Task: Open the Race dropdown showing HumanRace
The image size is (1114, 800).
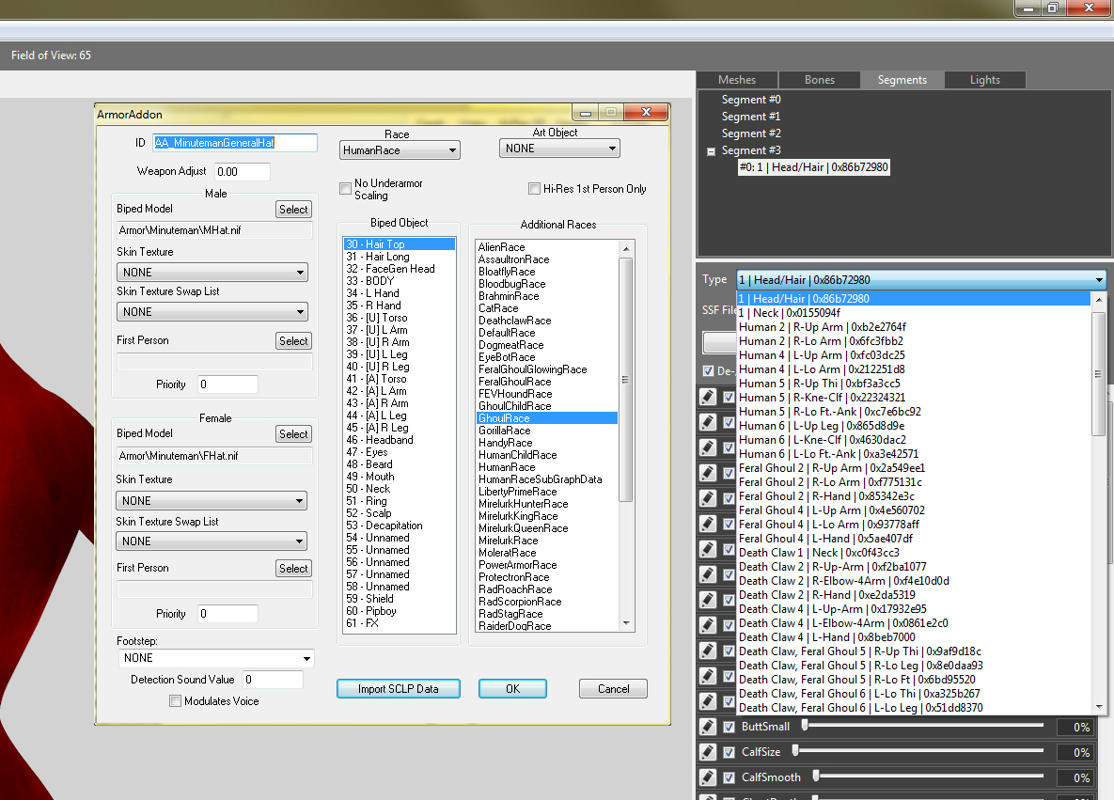Action: (x=399, y=150)
